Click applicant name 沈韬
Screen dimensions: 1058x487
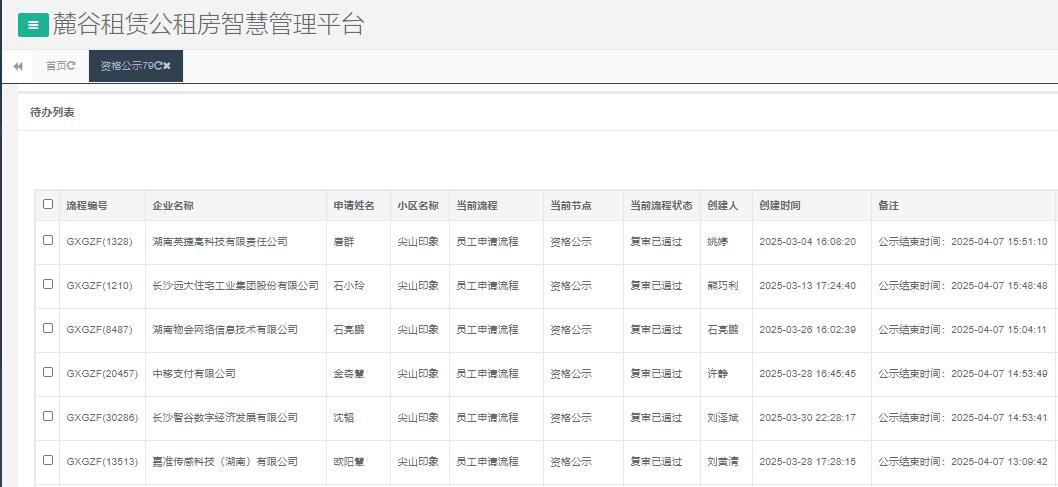pyautogui.click(x=343, y=418)
